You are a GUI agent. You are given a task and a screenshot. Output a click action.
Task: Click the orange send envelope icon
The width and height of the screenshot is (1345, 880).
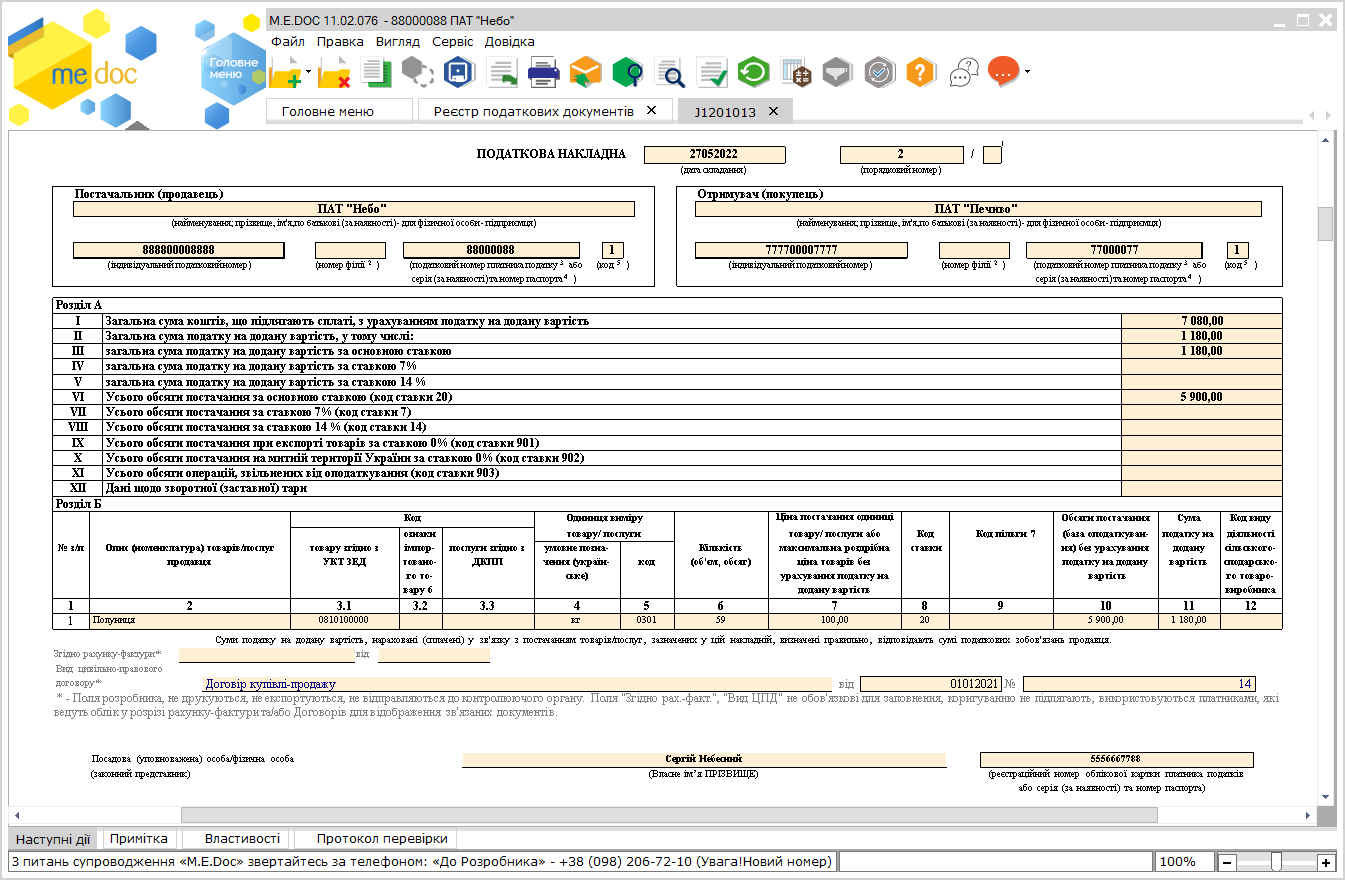585,72
